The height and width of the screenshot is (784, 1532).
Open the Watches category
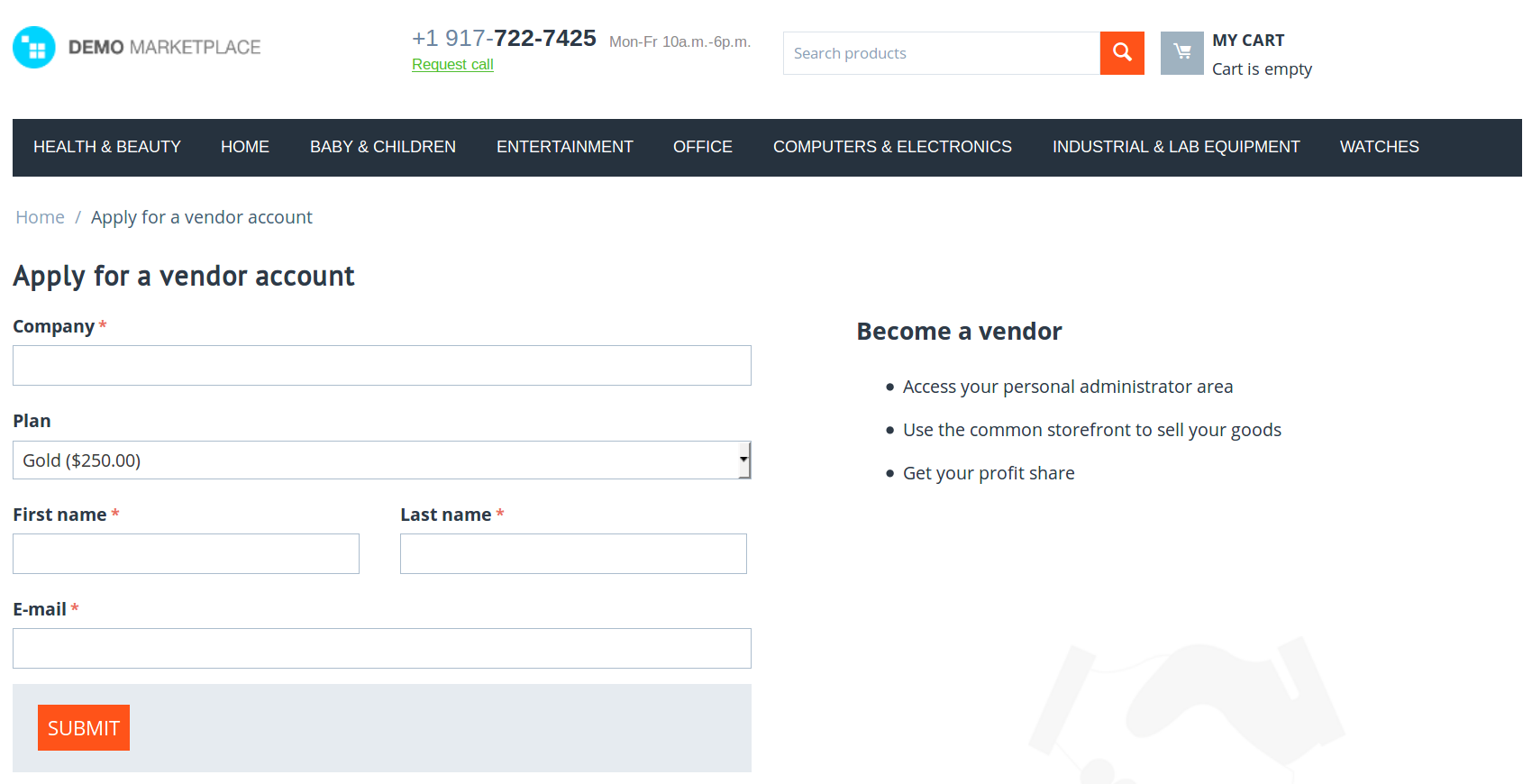coord(1380,147)
